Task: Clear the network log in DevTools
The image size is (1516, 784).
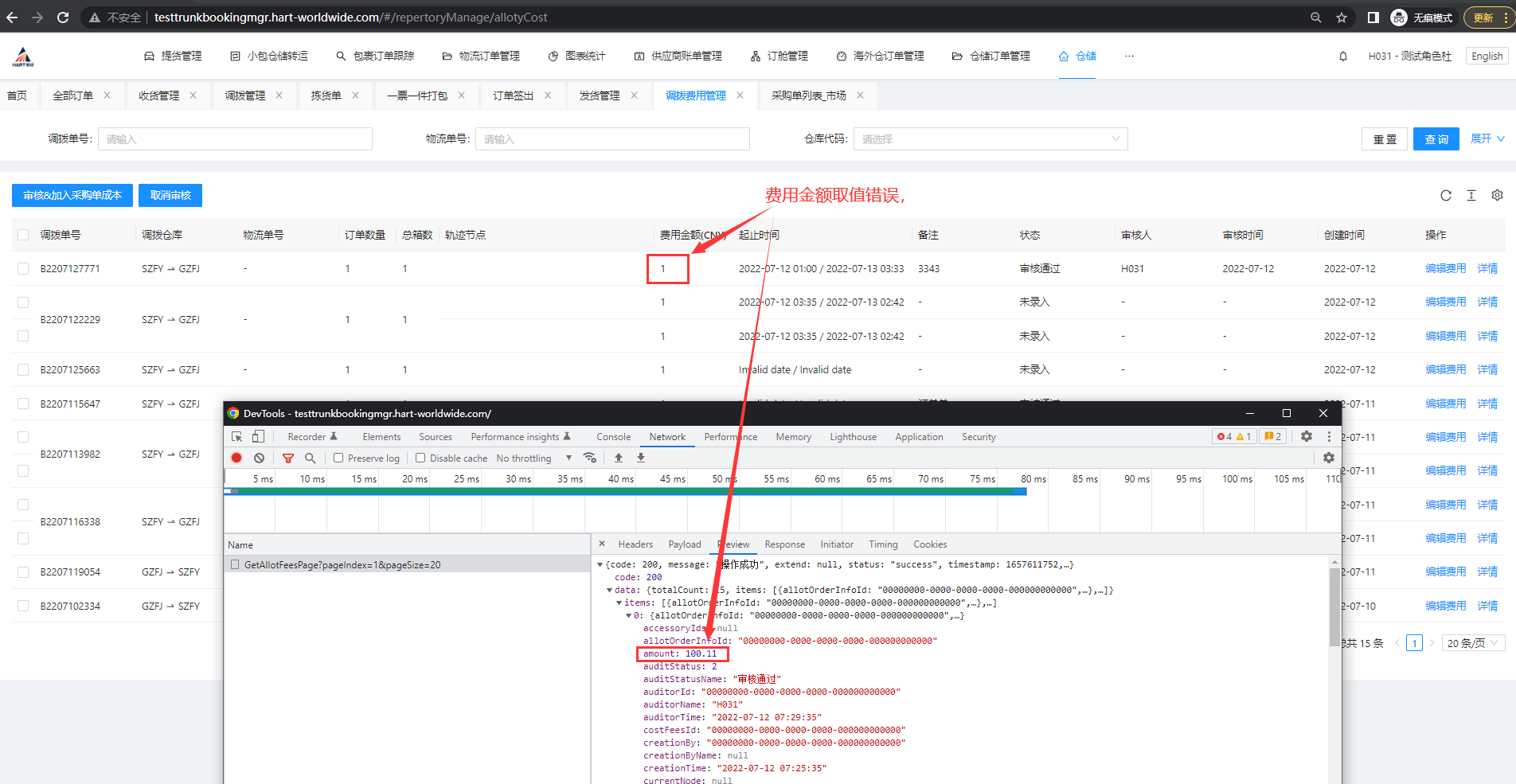Action: (x=259, y=458)
